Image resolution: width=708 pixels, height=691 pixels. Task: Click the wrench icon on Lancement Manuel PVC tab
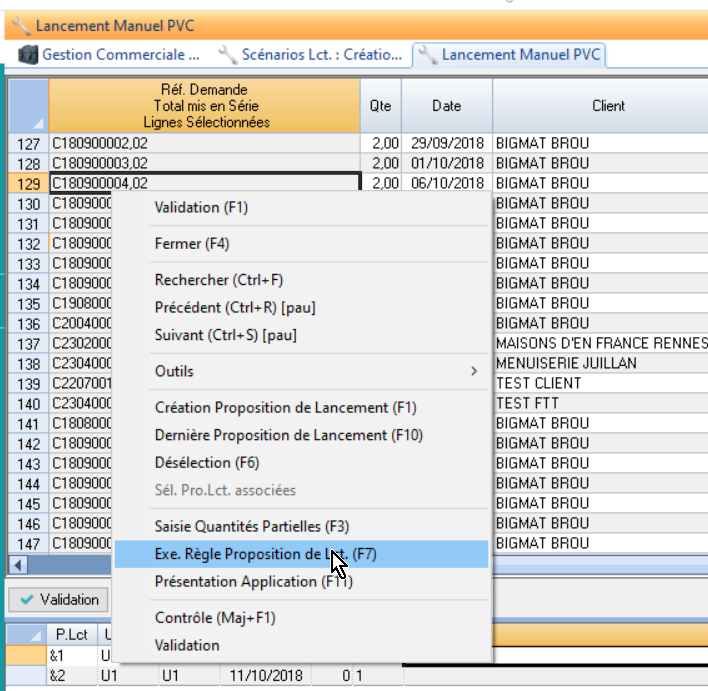[x=428, y=55]
